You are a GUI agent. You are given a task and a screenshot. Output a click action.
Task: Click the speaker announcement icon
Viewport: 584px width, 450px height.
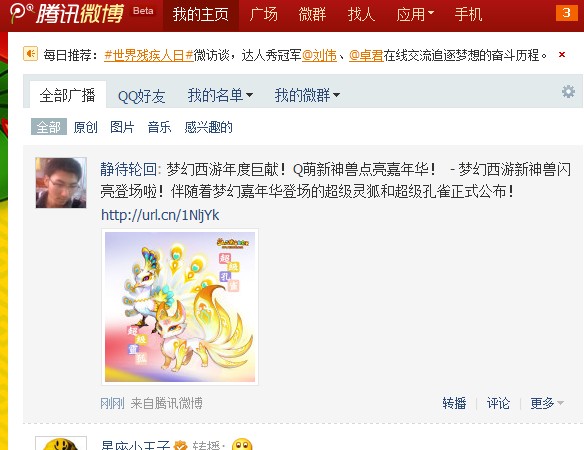pyautogui.click(x=31, y=54)
